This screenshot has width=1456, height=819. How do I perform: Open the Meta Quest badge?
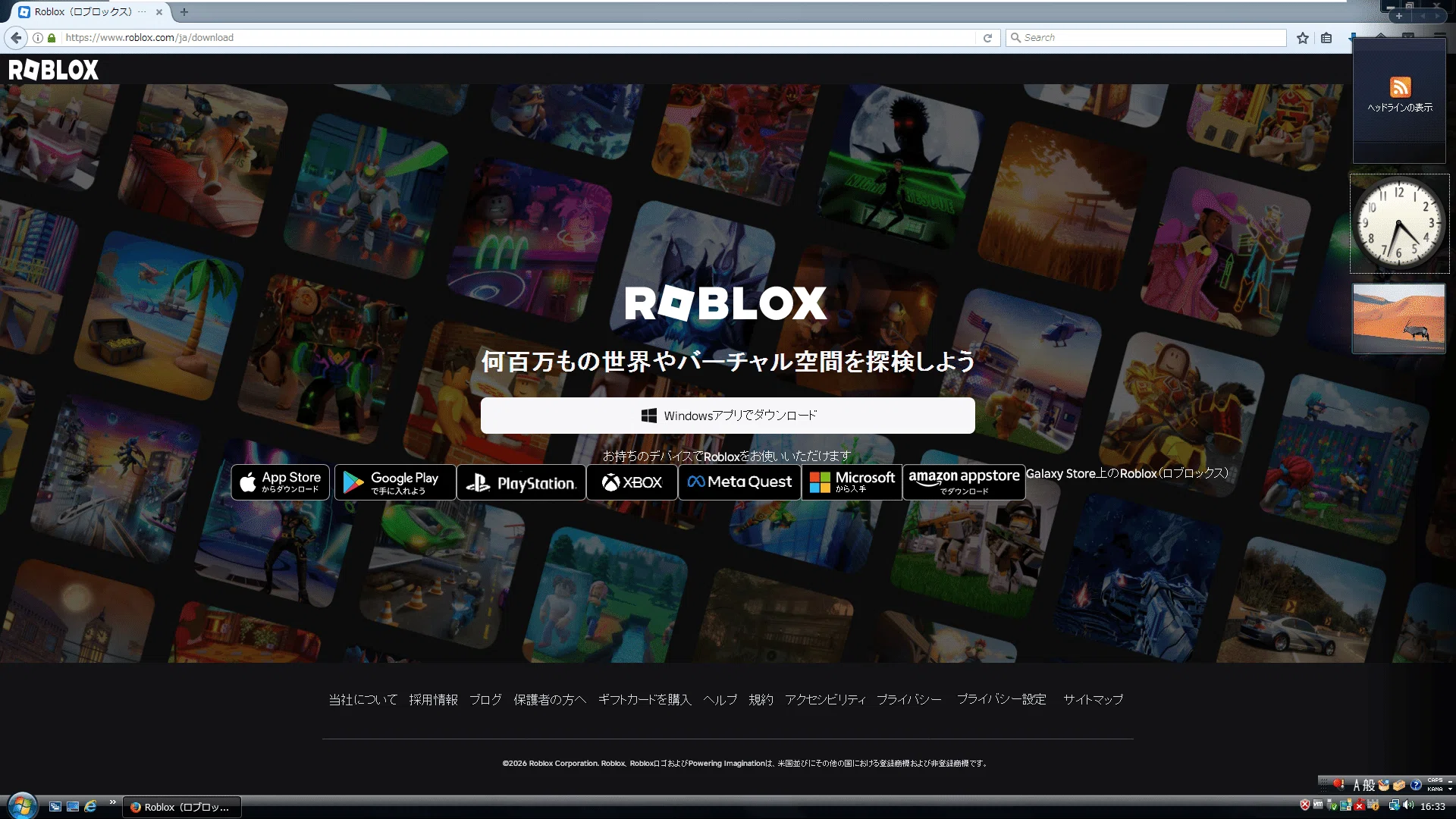739,482
